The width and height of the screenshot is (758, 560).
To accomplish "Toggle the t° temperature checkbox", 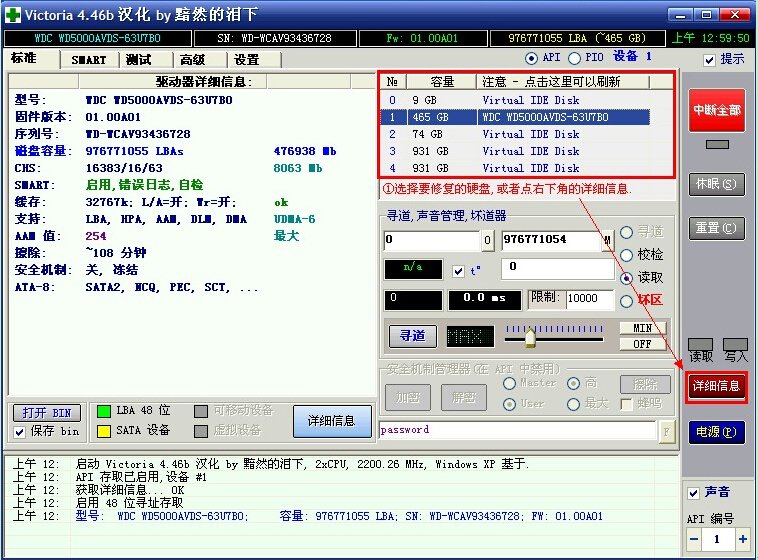I will [x=458, y=271].
